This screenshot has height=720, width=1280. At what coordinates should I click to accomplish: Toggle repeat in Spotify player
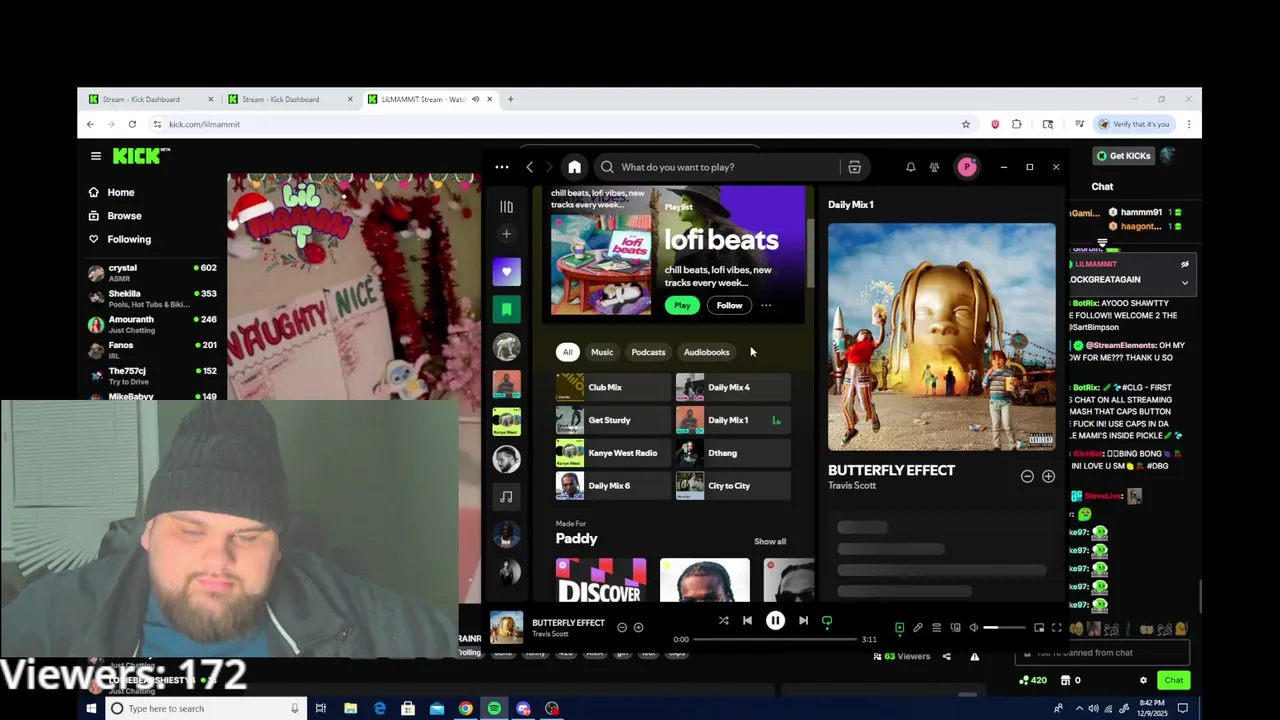(x=827, y=621)
